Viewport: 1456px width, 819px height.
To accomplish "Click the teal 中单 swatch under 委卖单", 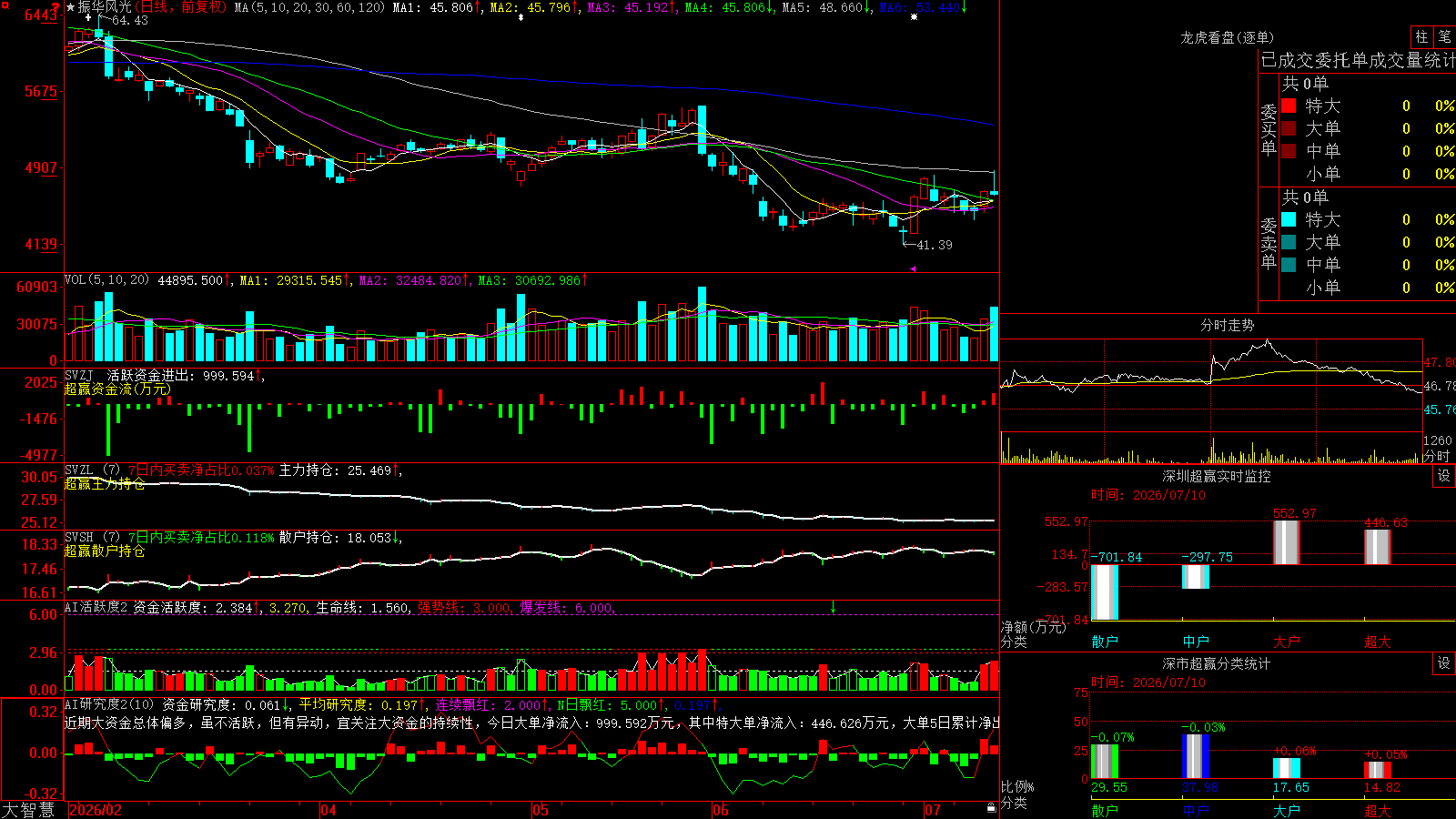I will (x=1289, y=264).
